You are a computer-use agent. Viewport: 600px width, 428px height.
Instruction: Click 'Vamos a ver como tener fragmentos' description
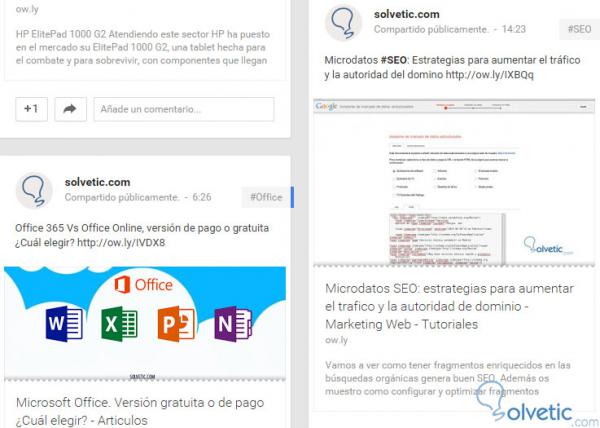point(448,378)
